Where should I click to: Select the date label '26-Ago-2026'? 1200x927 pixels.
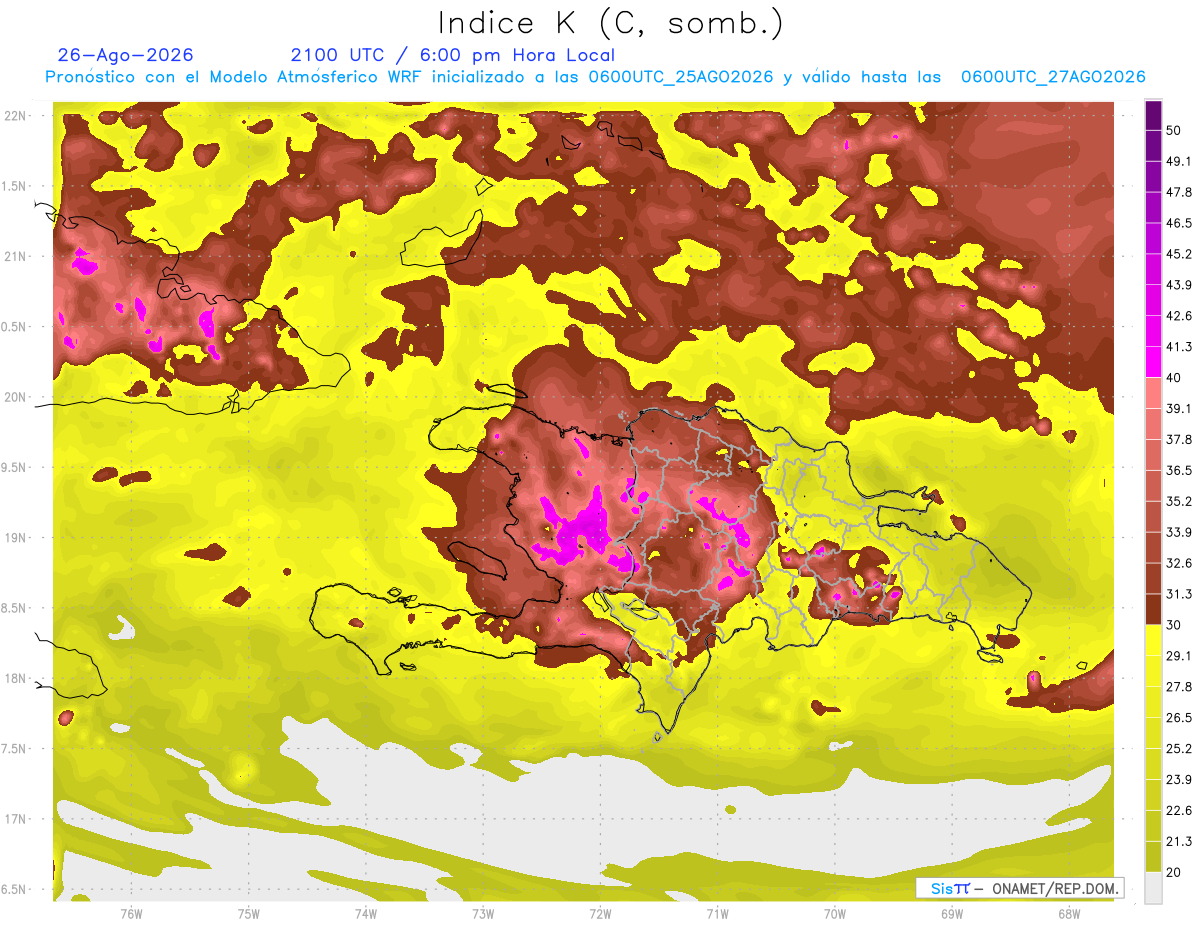(x=126, y=55)
